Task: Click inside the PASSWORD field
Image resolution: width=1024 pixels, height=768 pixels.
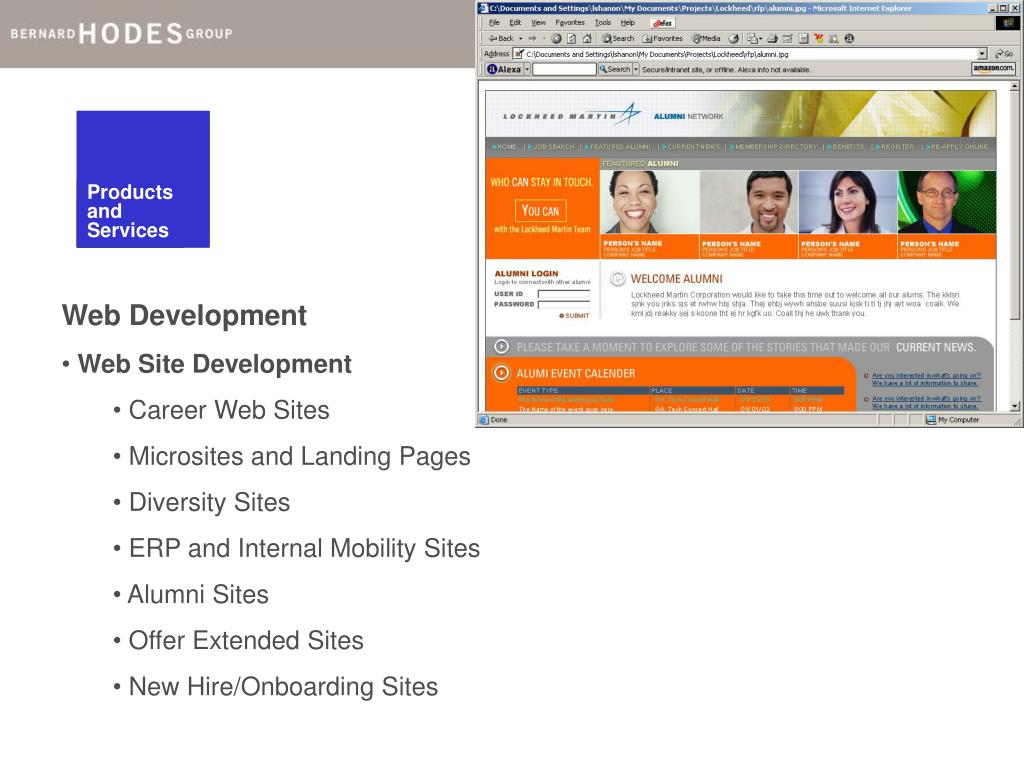Action: [x=564, y=304]
